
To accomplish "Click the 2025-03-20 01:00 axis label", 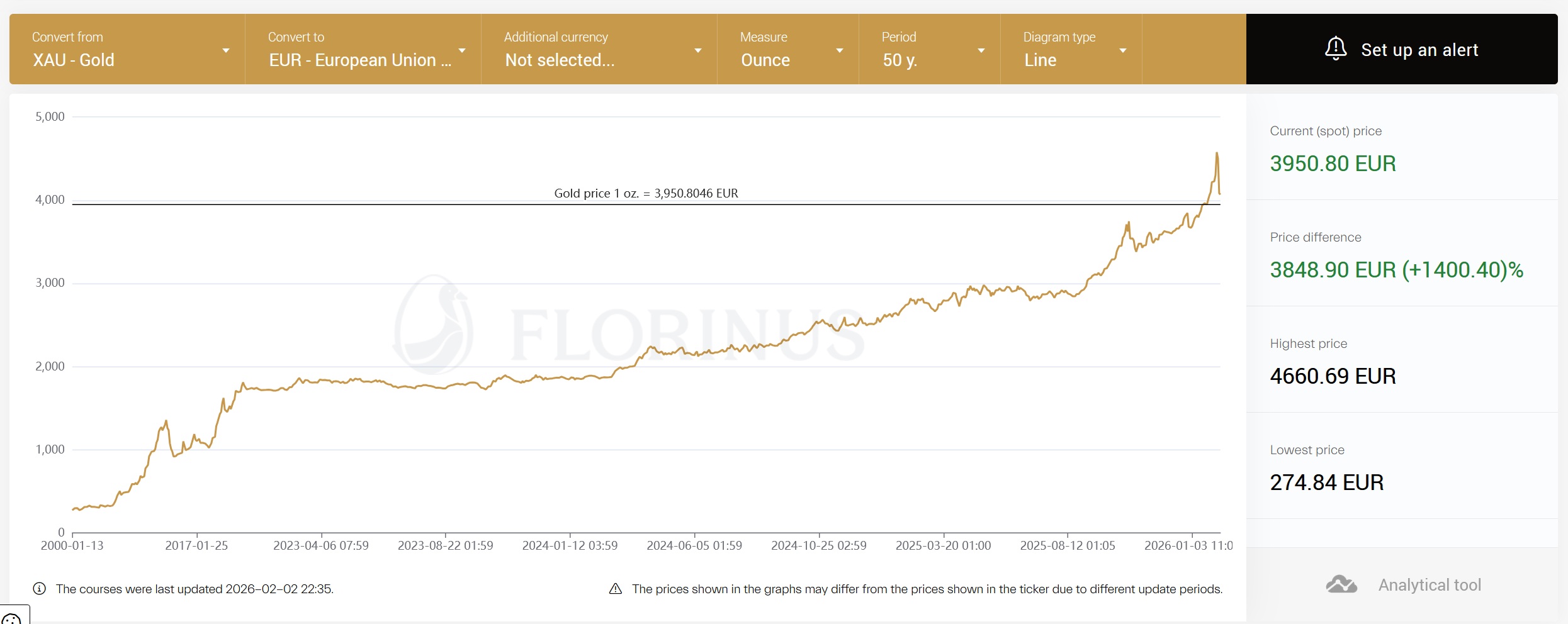I will (x=944, y=545).
